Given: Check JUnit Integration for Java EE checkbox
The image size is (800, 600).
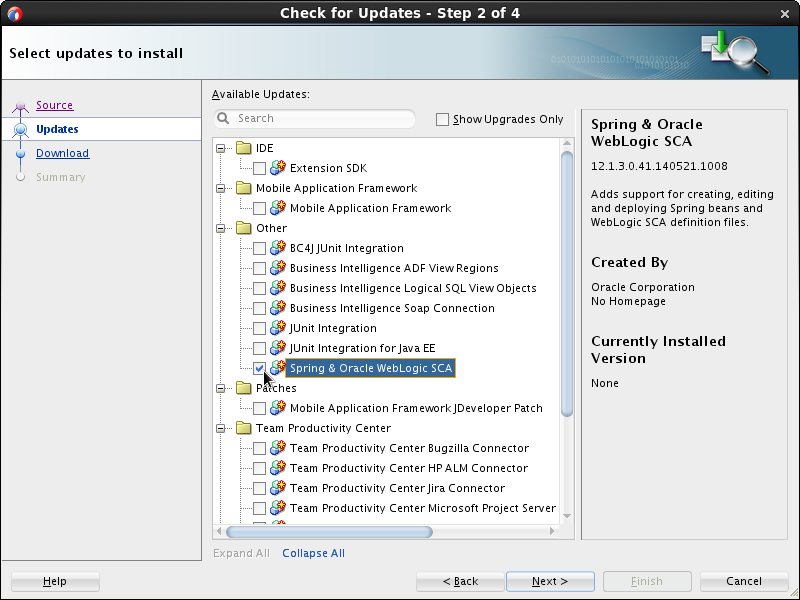Looking at the screenshot, I should point(259,348).
